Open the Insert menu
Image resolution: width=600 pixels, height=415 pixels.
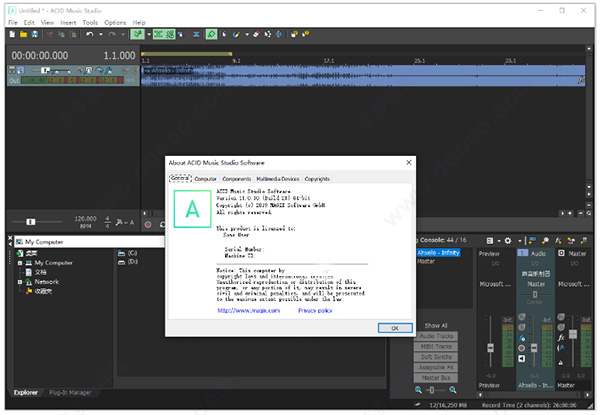pos(68,23)
